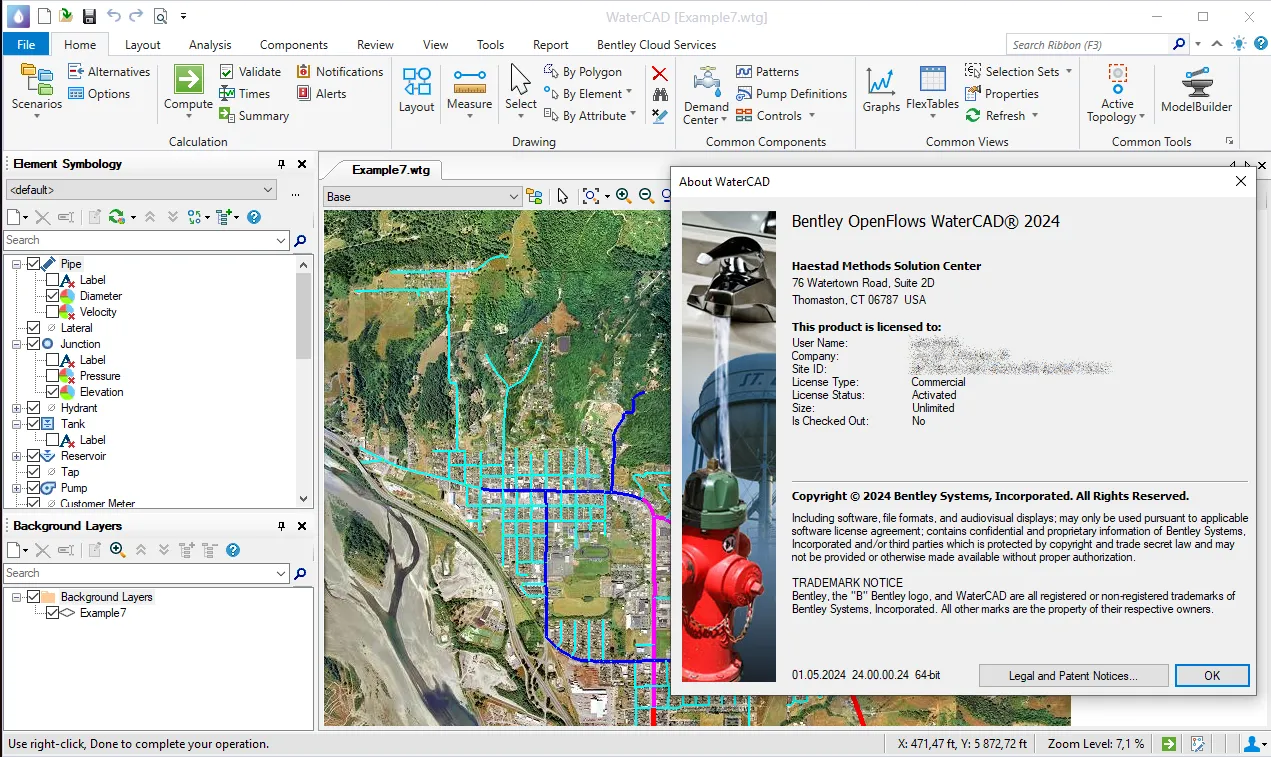Open calculation Options

[x=99, y=94]
